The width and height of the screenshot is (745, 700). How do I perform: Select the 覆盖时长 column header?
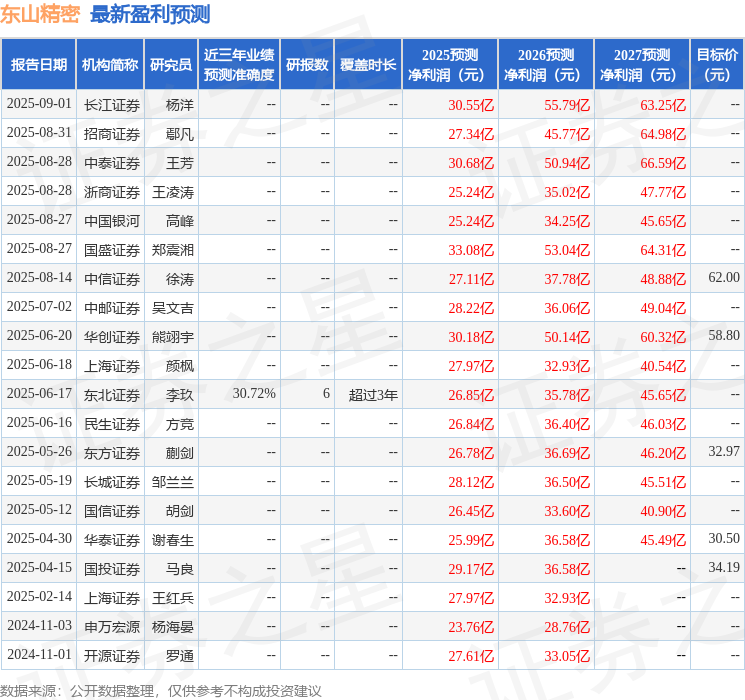tap(368, 65)
